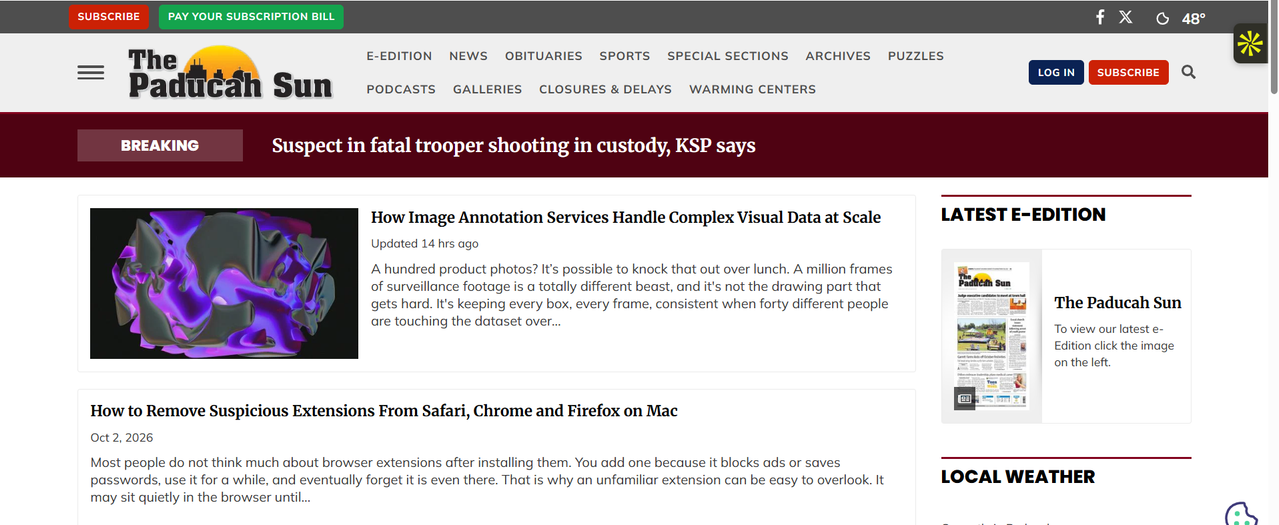Open the SPORTS menu item
This screenshot has height=525, width=1279.
(625, 56)
